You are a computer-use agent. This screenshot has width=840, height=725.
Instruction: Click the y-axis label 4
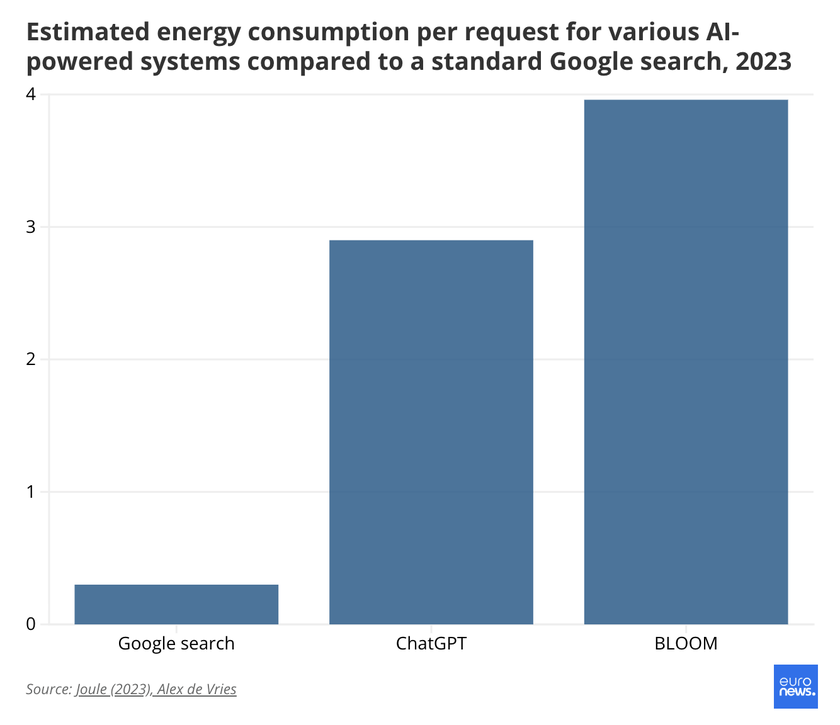click(31, 94)
